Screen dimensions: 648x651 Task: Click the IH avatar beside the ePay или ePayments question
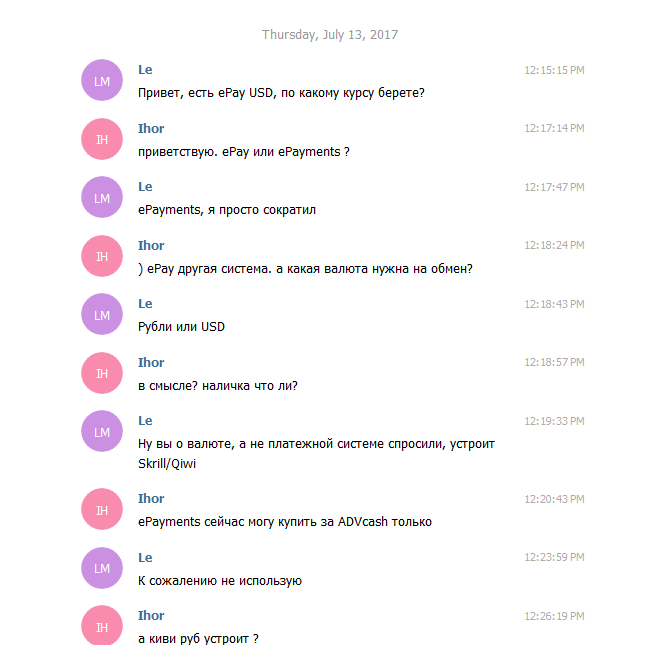[x=102, y=139]
